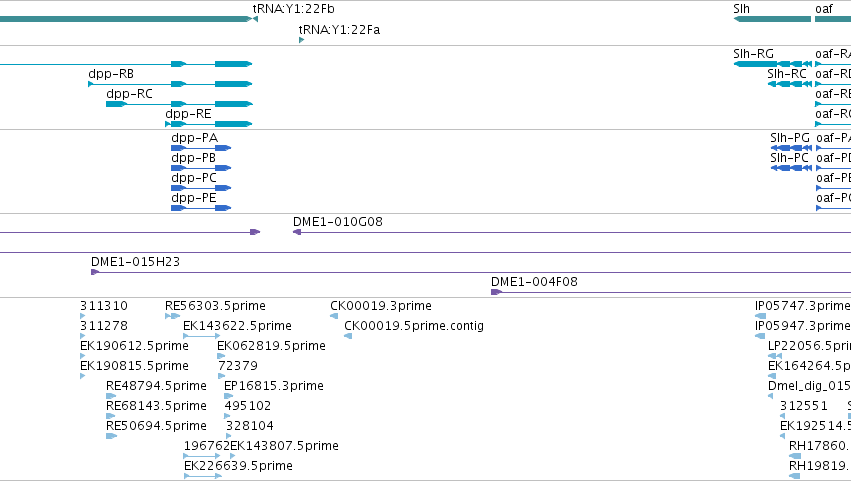Select RE50694.5prime EST label
The height and width of the screenshot is (481, 851).
[x=156, y=427]
